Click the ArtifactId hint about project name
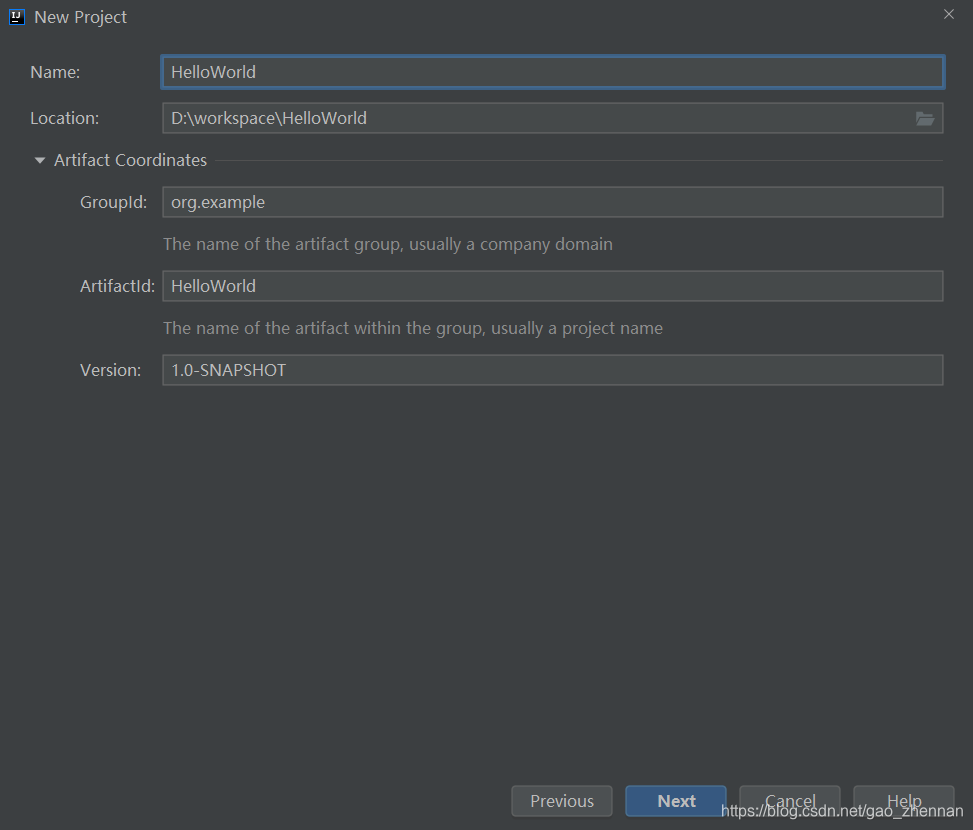 click(x=412, y=328)
